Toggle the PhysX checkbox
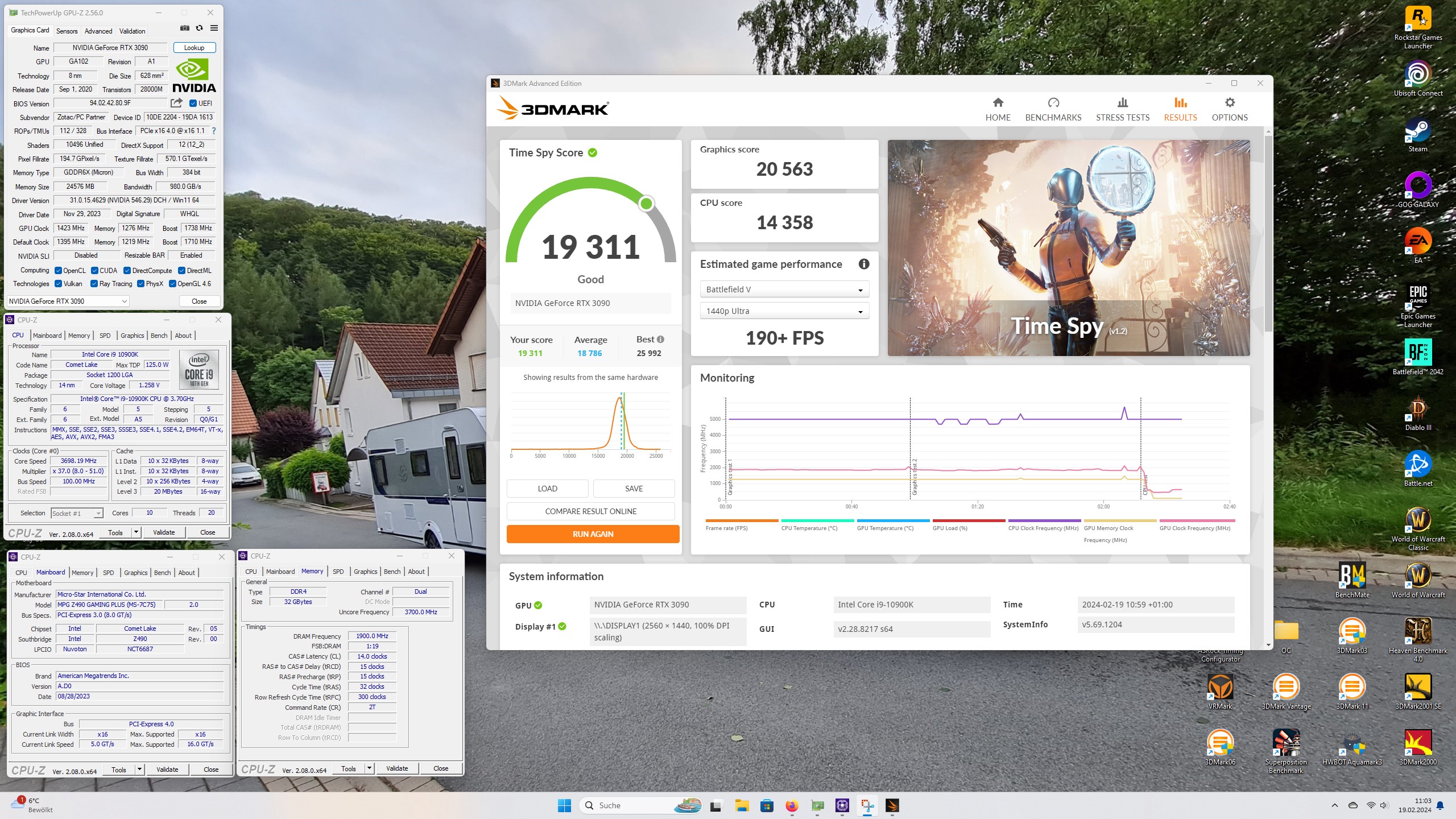This screenshot has height=819, width=1456. click(x=140, y=284)
